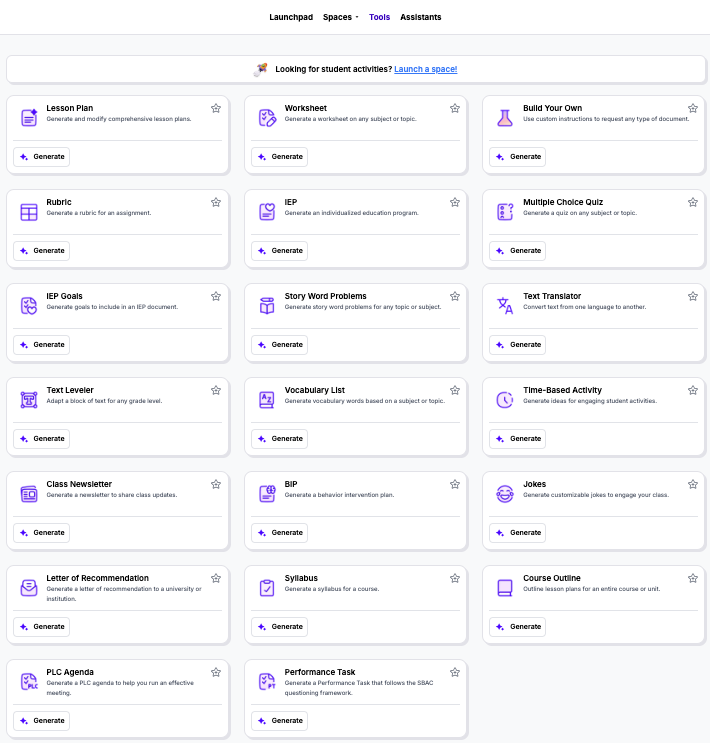Switch to the Assistants tab
The image size is (710, 743).
pyautogui.click(x=420, y=17)
